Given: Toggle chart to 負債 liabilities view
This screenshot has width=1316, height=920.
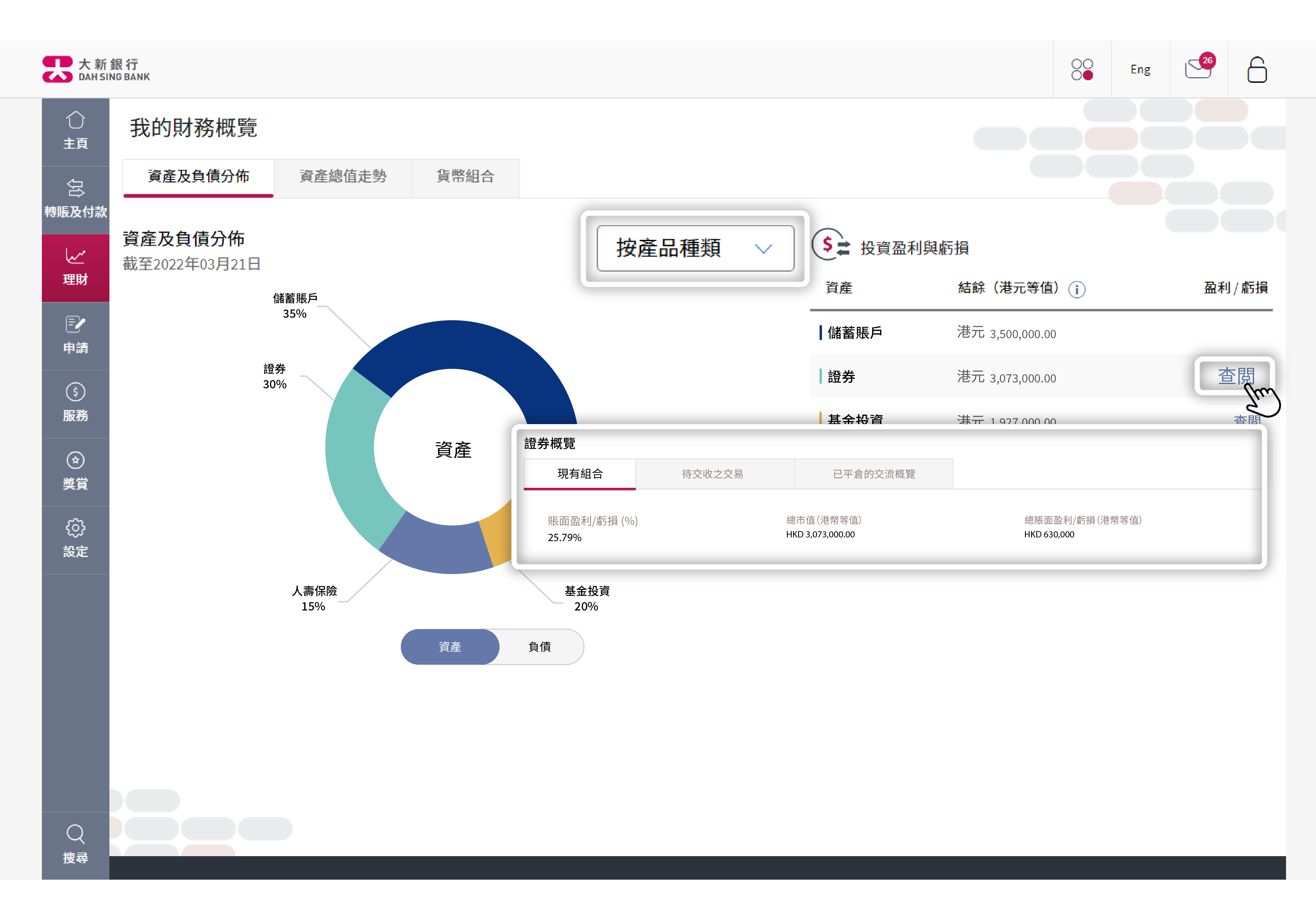Looking at the screenshot, I should coord(539,647).
